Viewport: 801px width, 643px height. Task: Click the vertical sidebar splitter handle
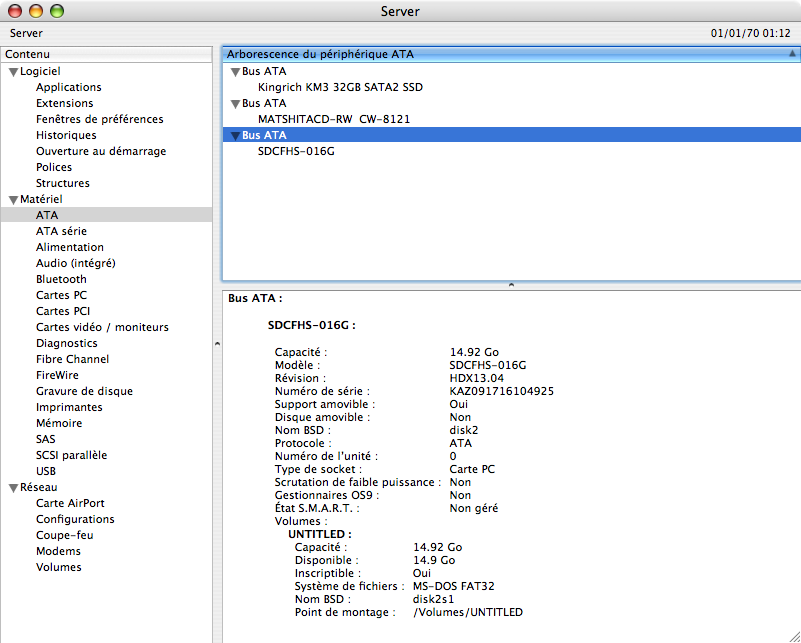point(217,344)
